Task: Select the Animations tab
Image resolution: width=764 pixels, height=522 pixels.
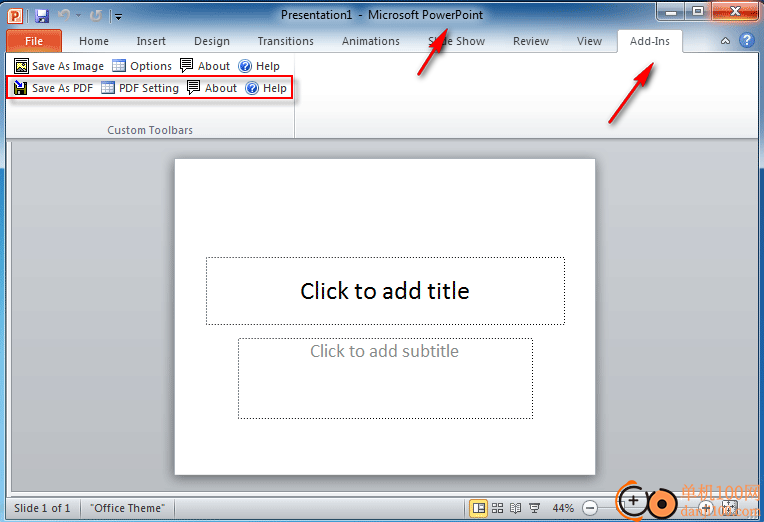Action: point(371,41)
